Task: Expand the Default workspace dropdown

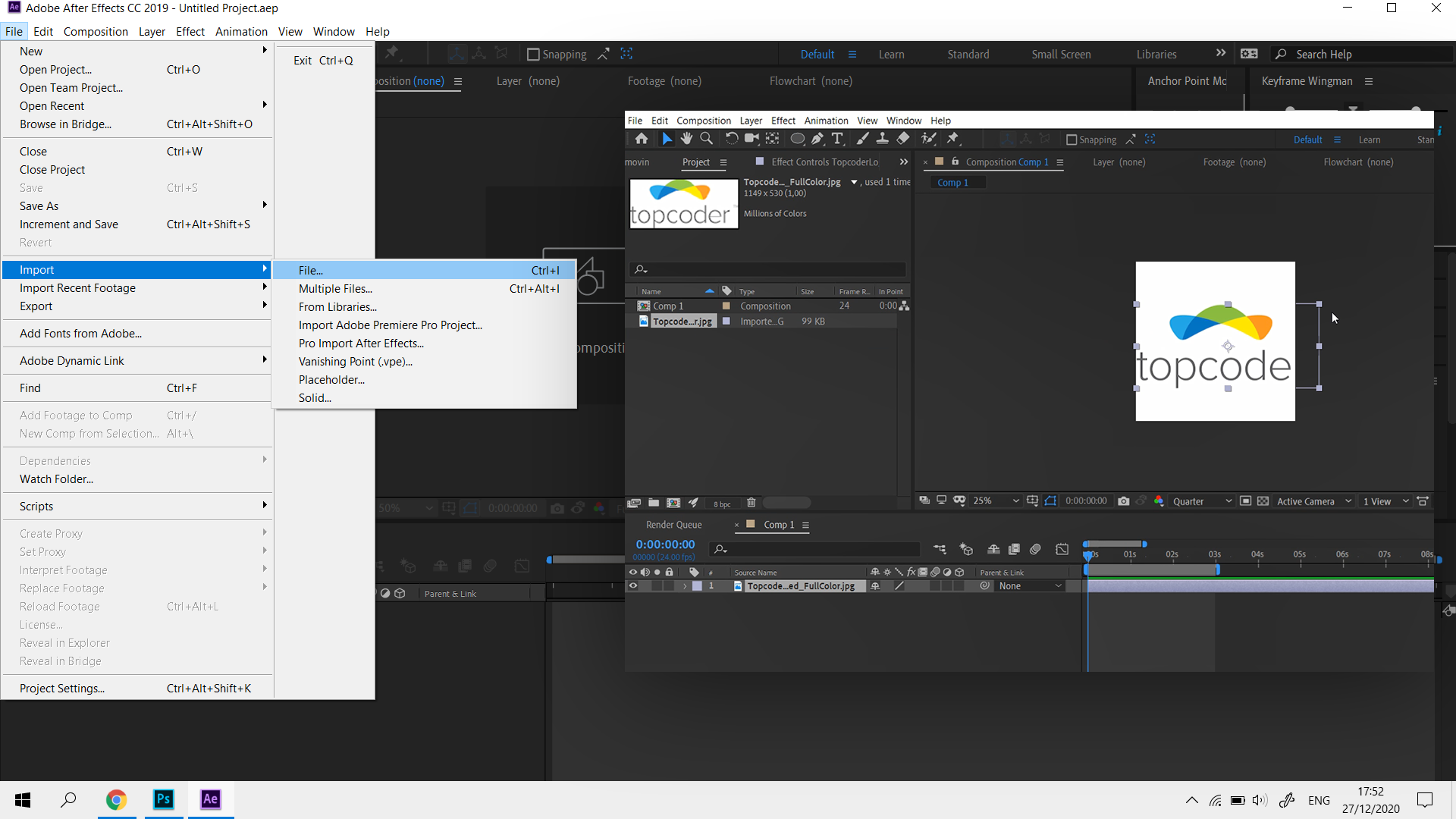Action: [x=852, y=54]
